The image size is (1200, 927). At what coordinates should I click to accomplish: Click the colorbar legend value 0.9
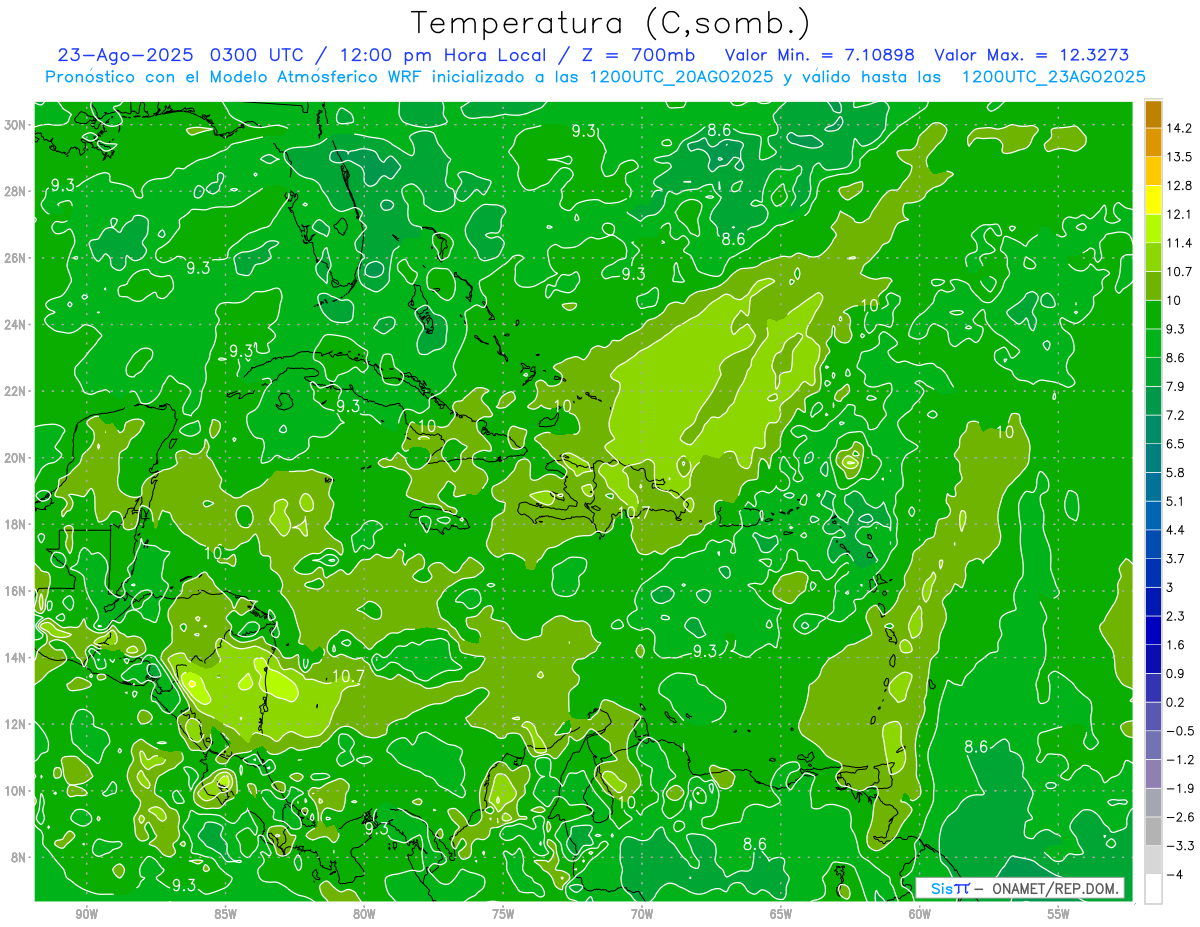(x=1175, y=673)
